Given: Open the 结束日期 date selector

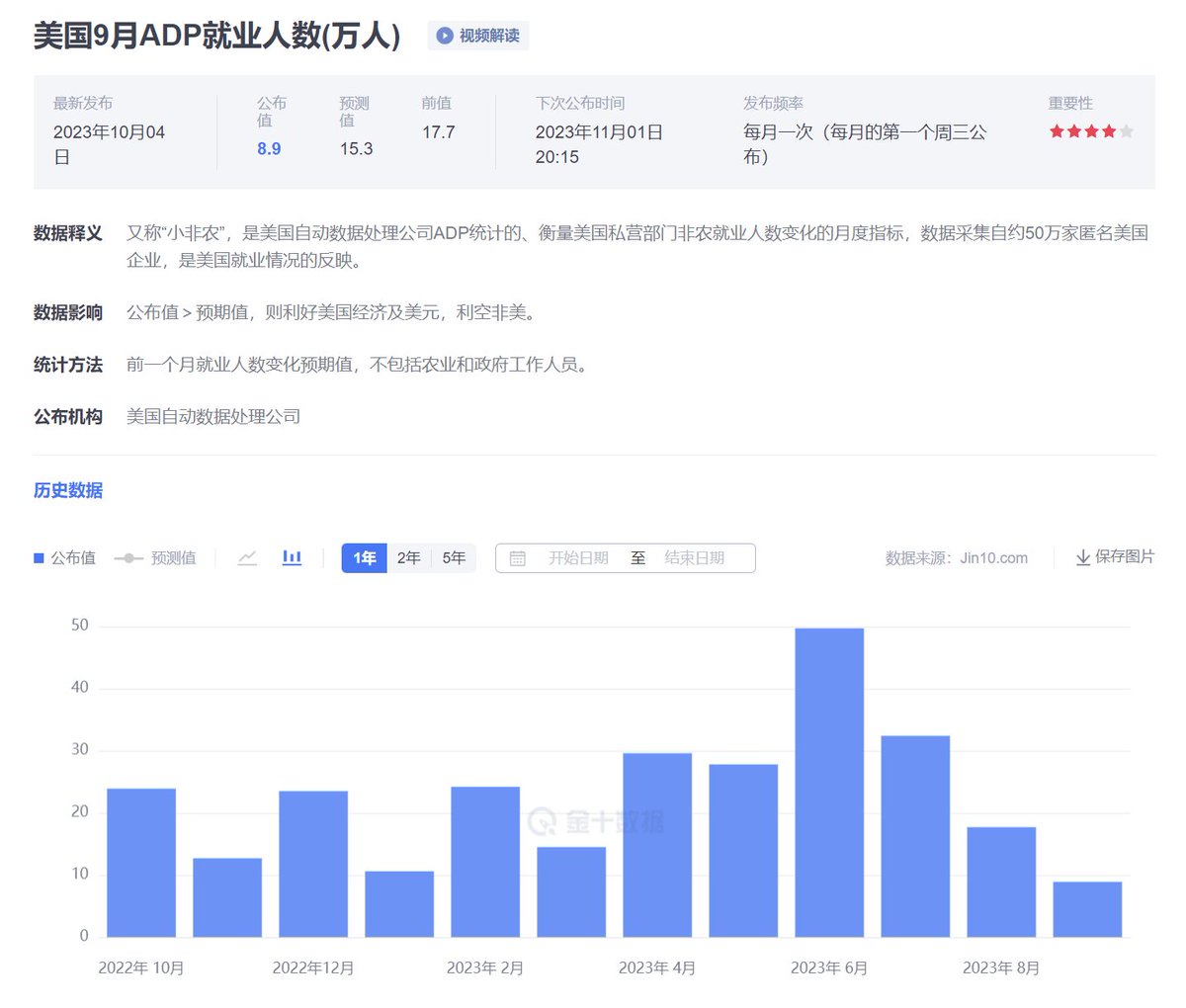Looking at the screenshot, I should point(692,557).
